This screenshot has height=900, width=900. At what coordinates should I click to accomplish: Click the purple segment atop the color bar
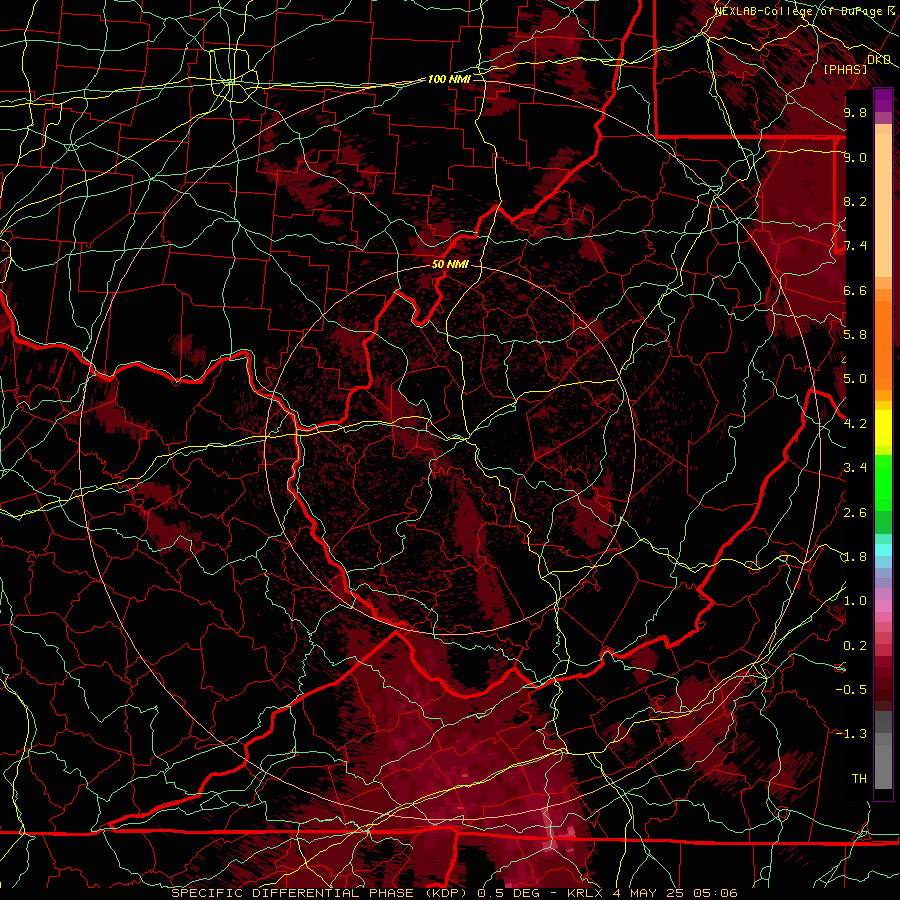tap(883, 100)
